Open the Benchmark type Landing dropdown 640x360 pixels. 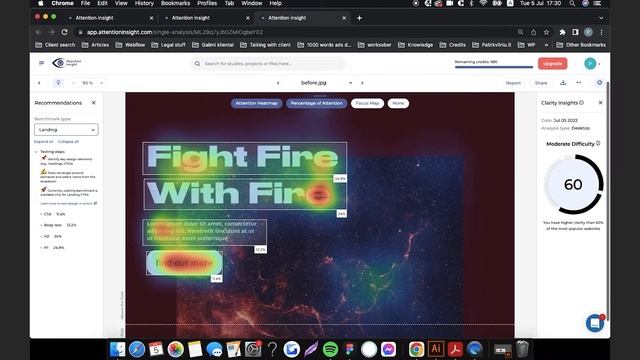pos(66,130)
